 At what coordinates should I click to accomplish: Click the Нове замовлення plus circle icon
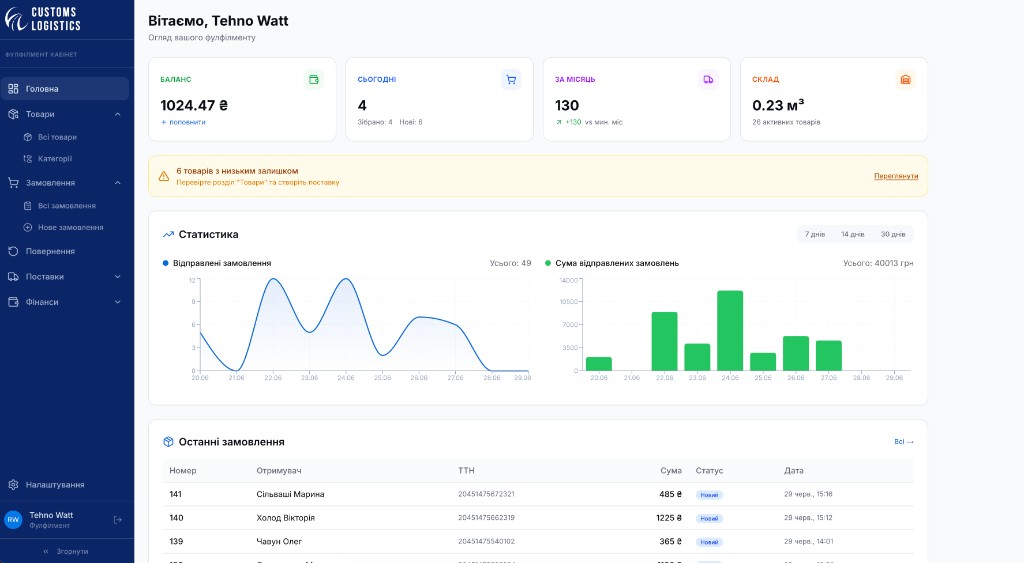click(27, 227)
